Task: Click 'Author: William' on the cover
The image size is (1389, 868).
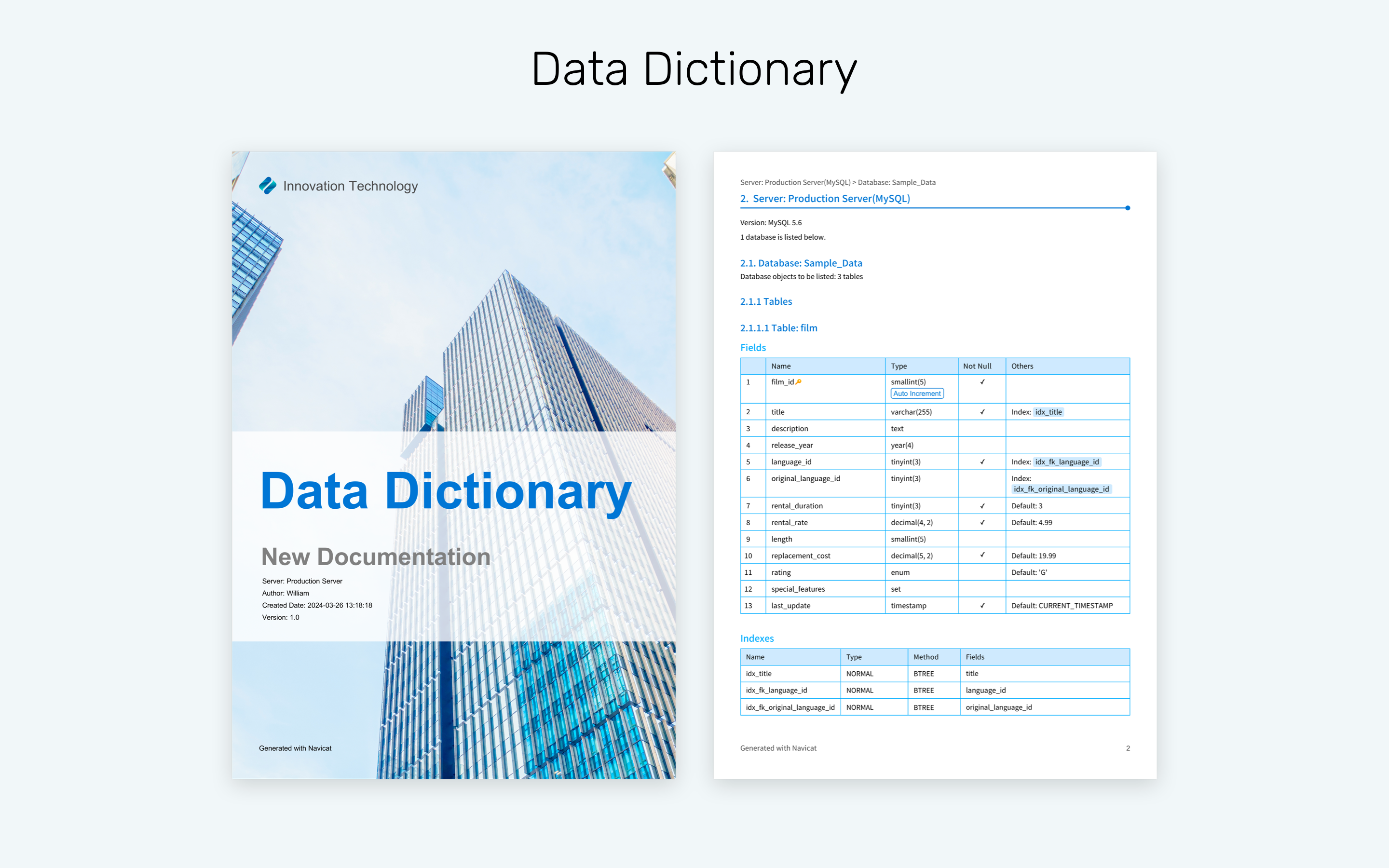Action: 285,593
